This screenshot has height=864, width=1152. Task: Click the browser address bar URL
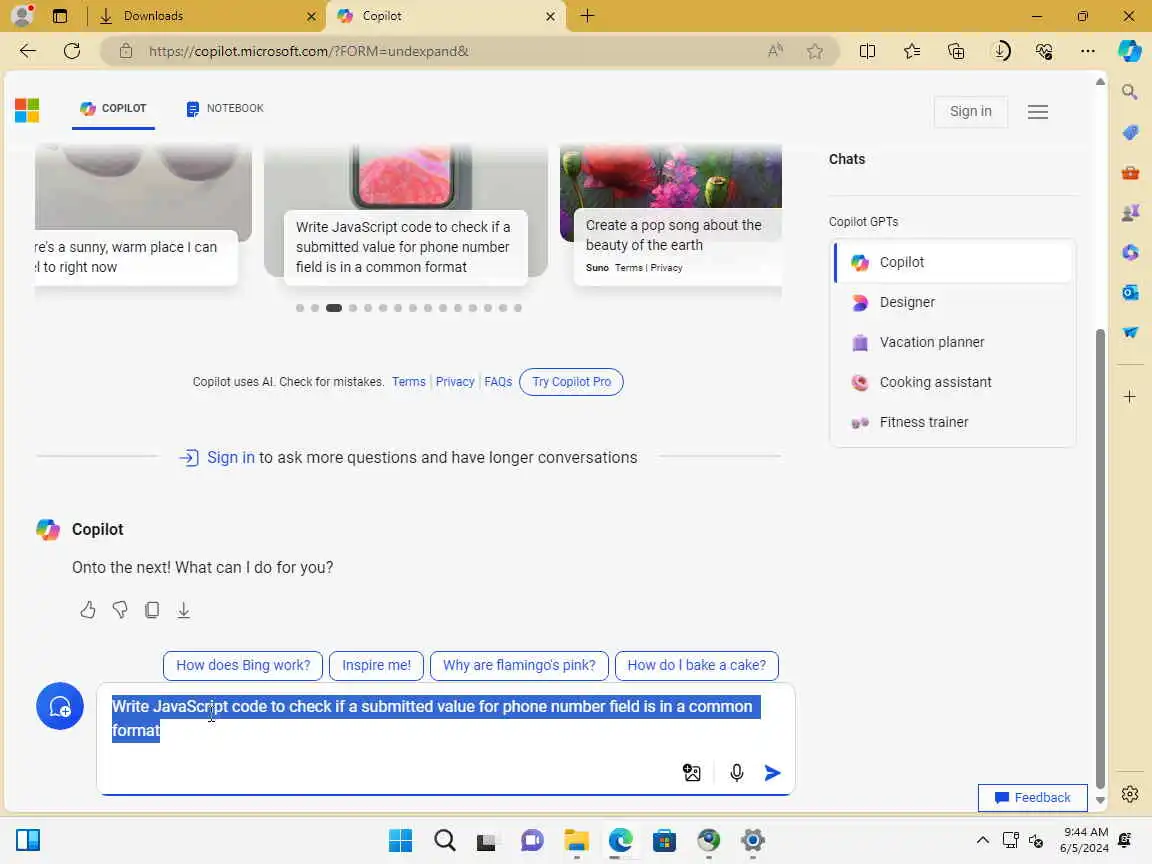coord(309,51)
